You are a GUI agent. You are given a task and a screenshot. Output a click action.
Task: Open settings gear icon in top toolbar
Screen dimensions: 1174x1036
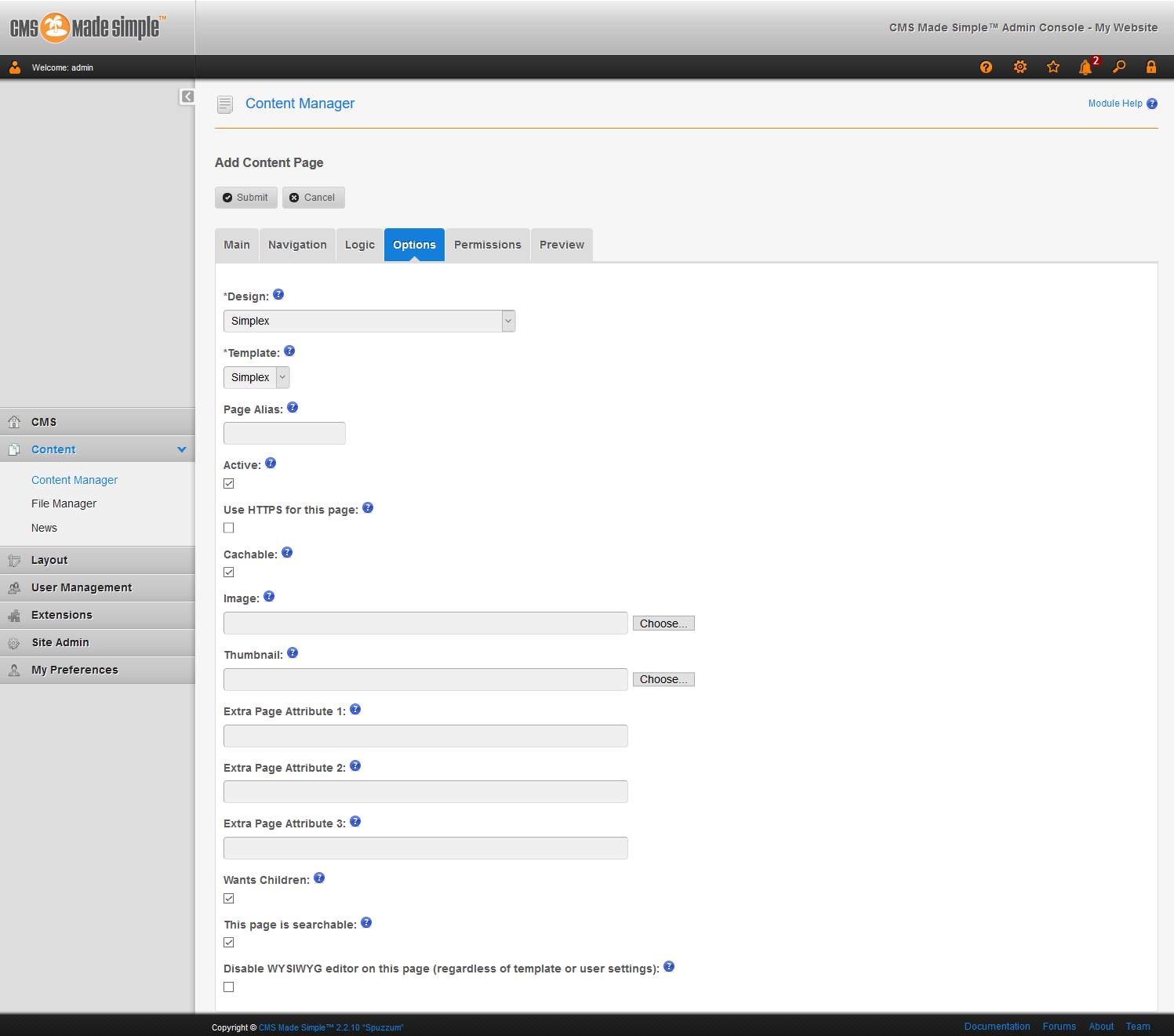click(1020, 67)
